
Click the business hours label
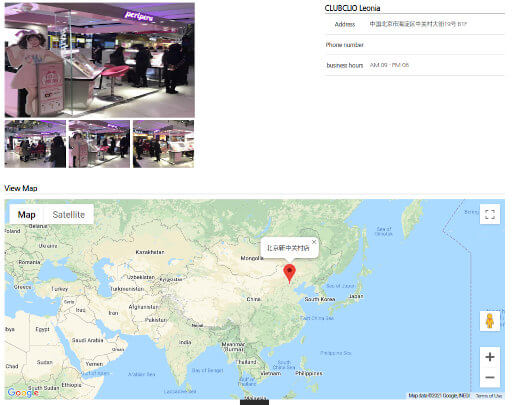(345, 65)
